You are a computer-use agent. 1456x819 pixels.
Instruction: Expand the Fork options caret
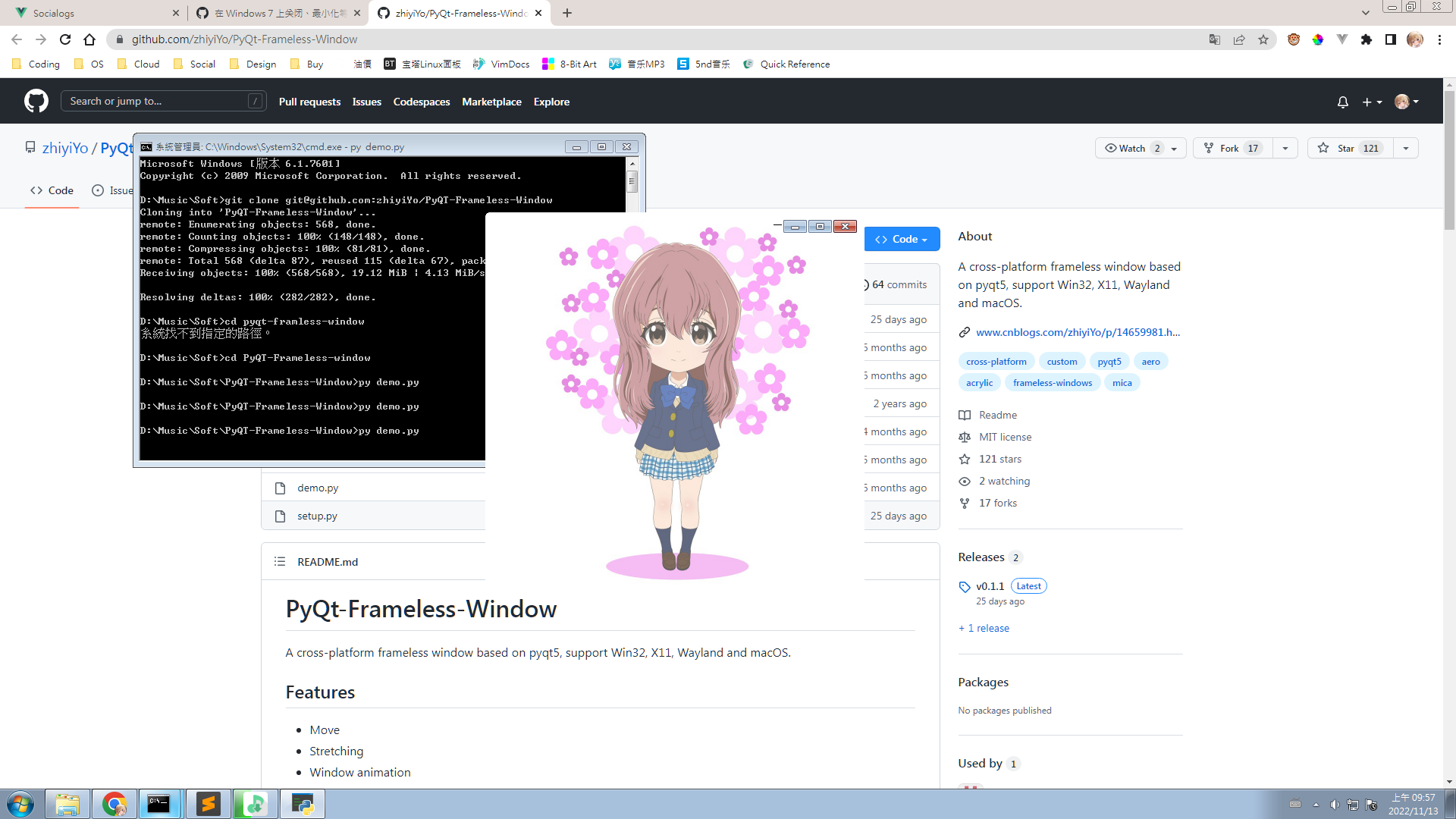1285,148
